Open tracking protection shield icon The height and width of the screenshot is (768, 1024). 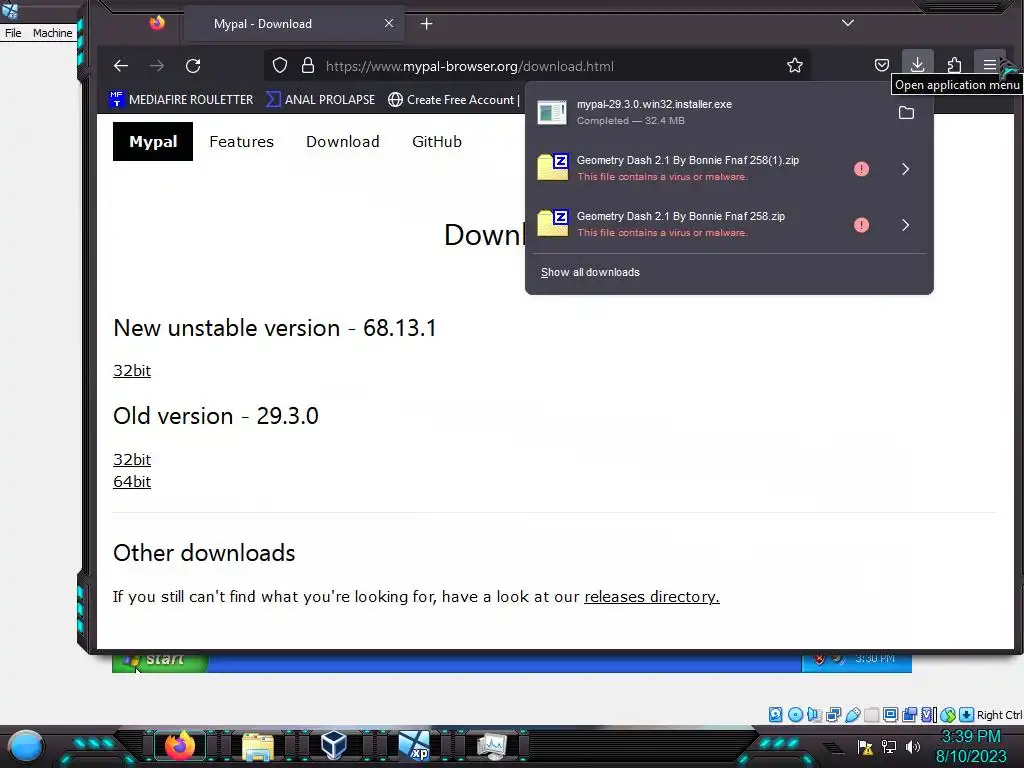coord(280,65)
